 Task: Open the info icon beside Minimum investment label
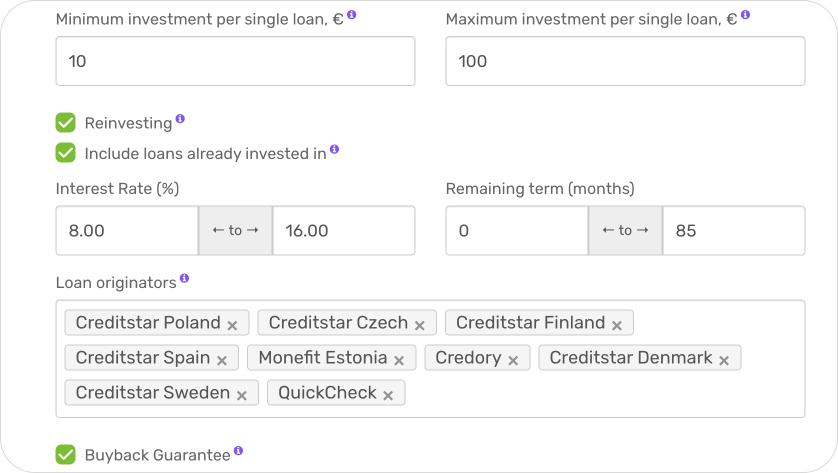352,14
